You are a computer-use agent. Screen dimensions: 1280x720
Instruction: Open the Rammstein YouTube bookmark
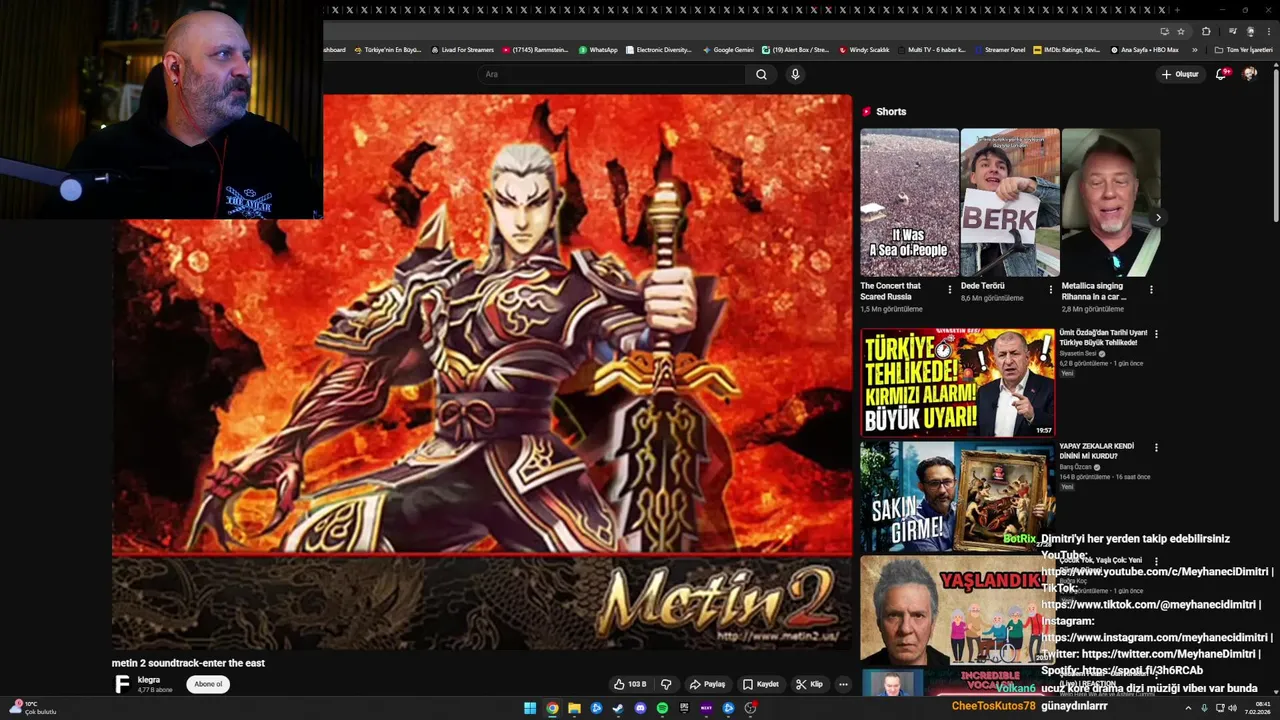[x=535, y=50]
